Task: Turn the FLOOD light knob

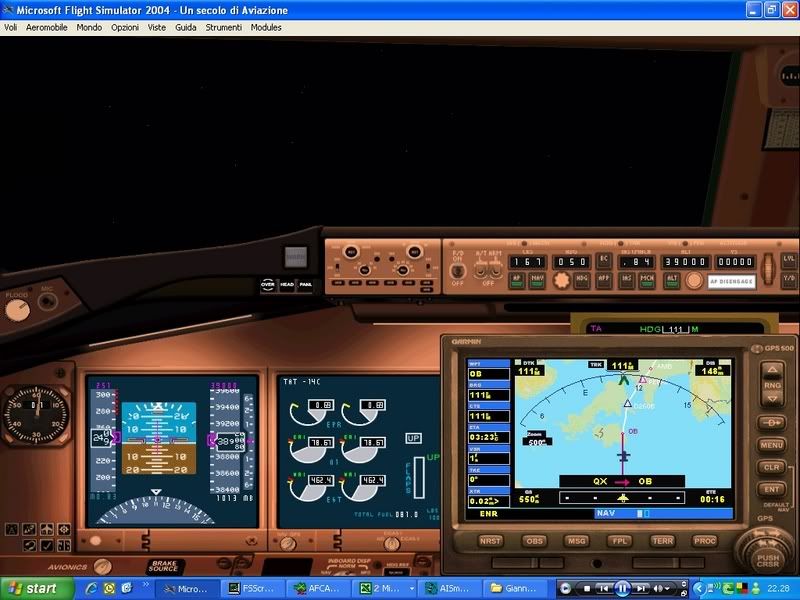Action: click(18, 310)
